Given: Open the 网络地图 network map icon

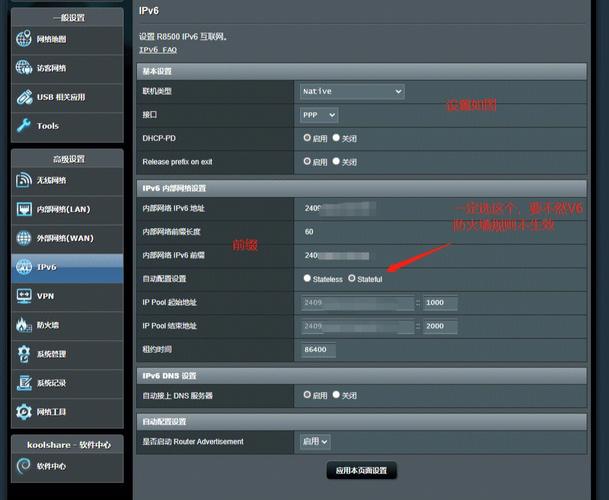Looking at the screenshot, I should [x=24, y=38].
